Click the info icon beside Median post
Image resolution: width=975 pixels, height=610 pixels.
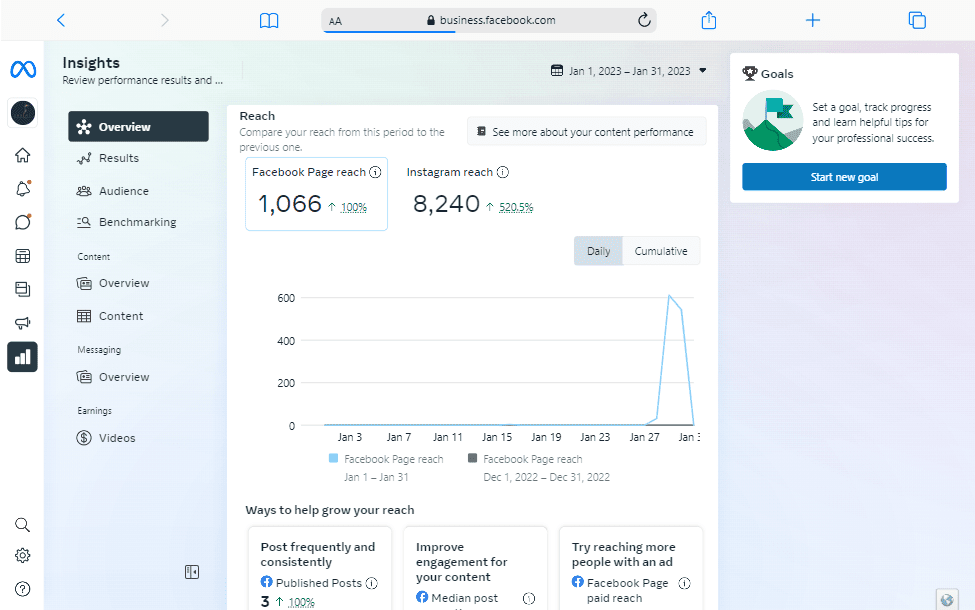529,598
